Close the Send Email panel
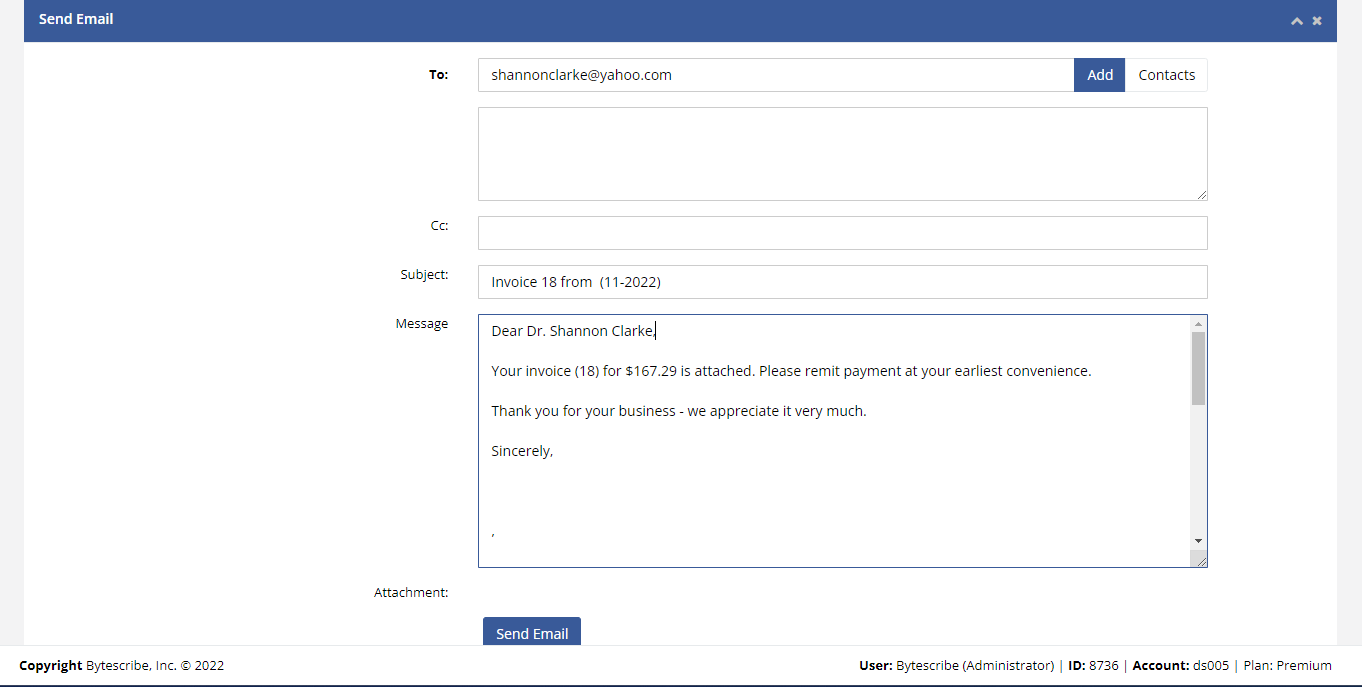 pos(1317,20)
